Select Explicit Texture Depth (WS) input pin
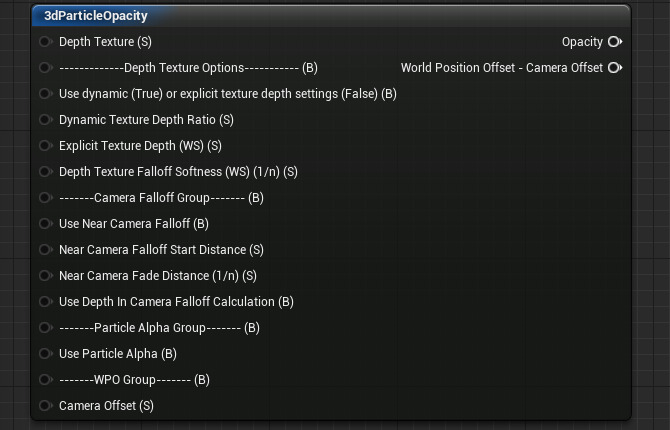 [x=45, y=146]
